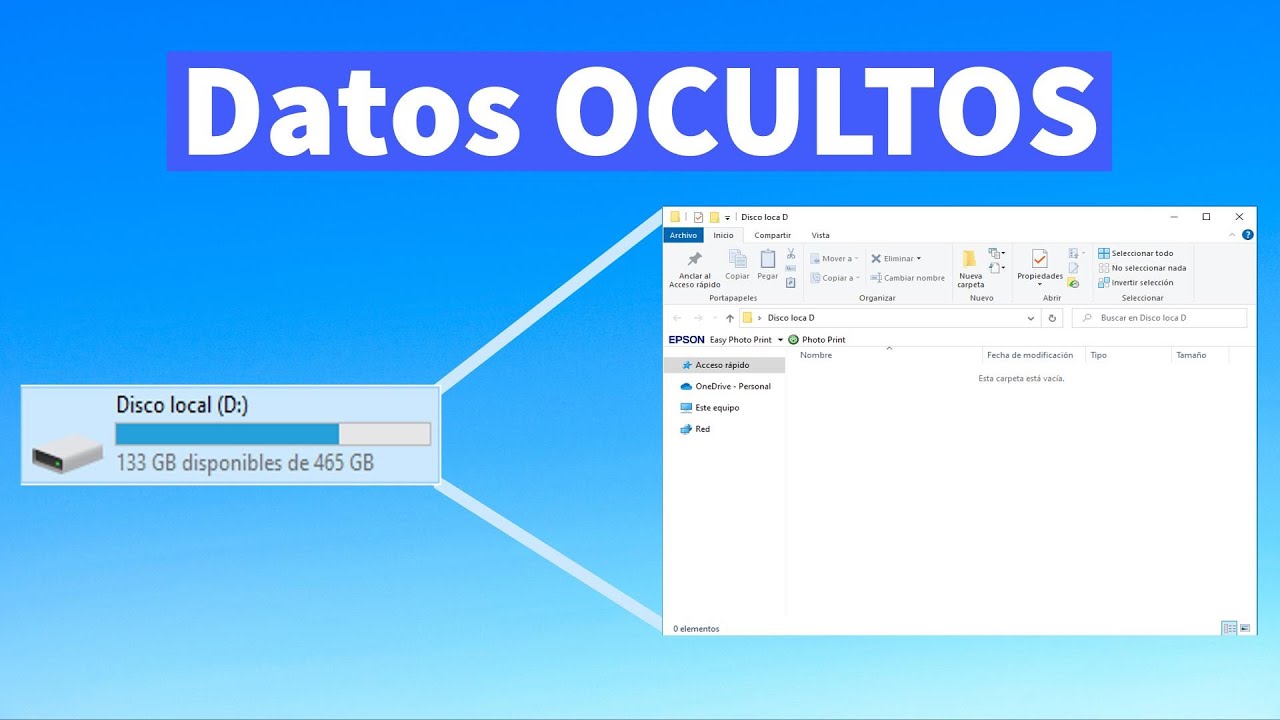Switch to the Inicio tab
Viewport: 1280px width, 720px height.
pos(723,235)
